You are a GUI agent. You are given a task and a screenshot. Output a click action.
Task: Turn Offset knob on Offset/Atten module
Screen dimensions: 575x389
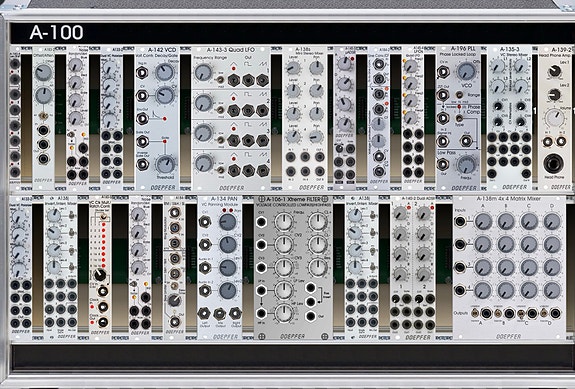click(x=44, y=72)
